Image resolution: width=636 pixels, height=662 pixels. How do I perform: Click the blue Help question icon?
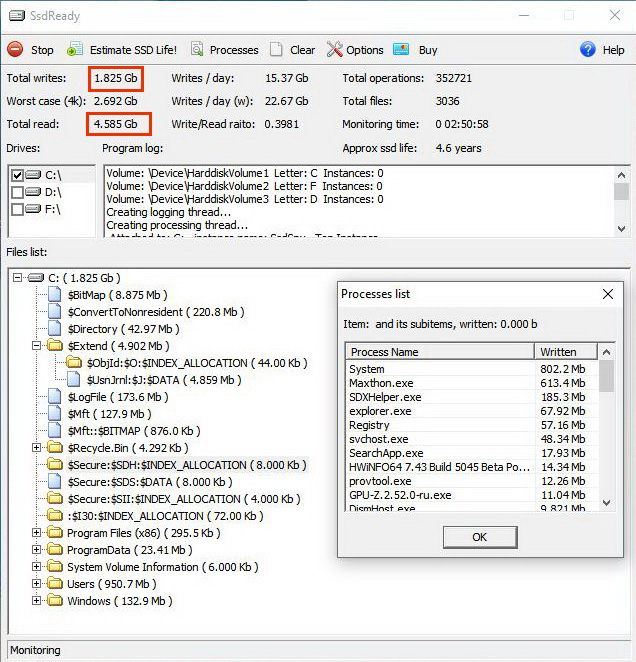587,50
